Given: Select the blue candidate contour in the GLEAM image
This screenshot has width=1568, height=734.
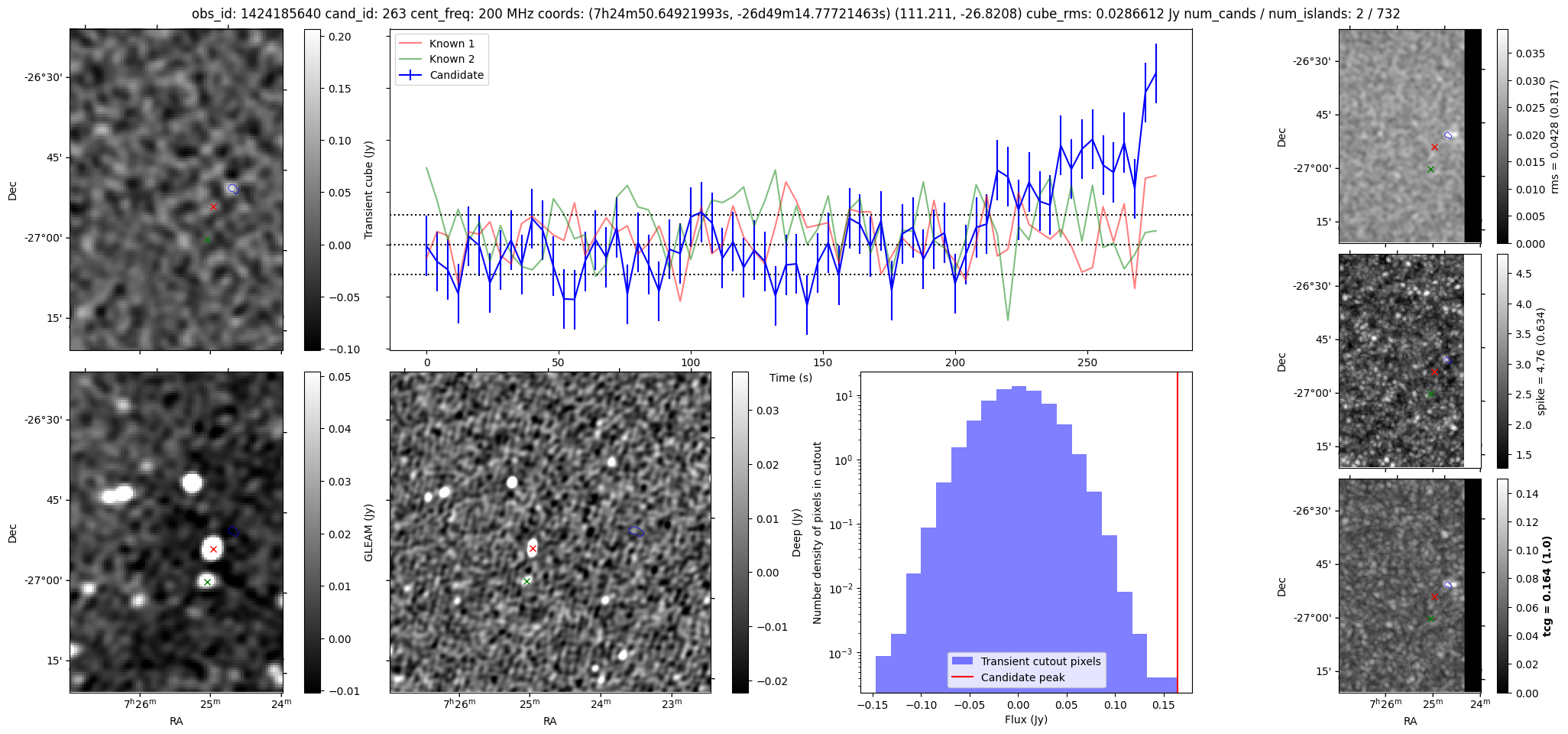Looking at the screenshot, I should click(234, 531).
